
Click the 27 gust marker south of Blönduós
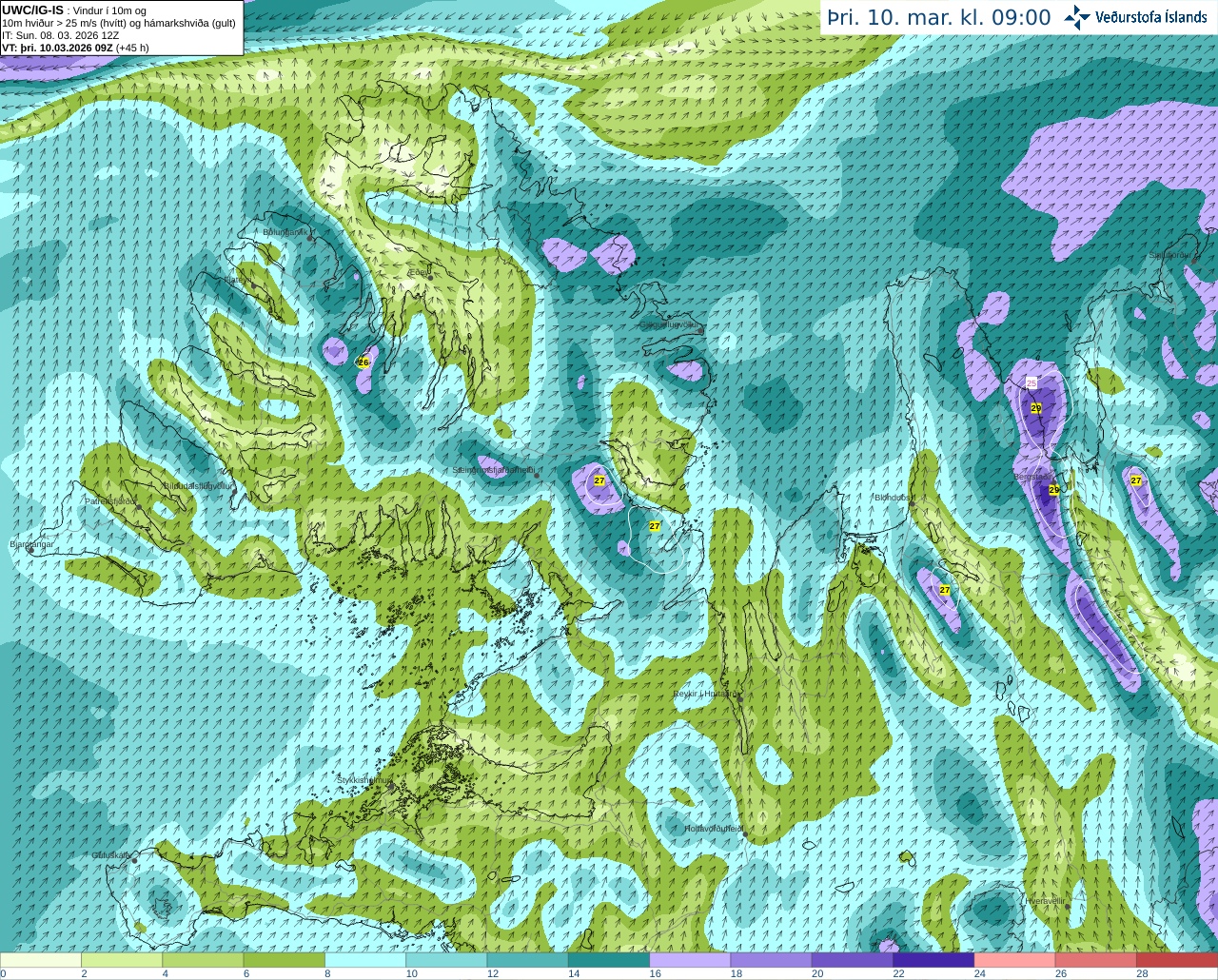point(945,590)
